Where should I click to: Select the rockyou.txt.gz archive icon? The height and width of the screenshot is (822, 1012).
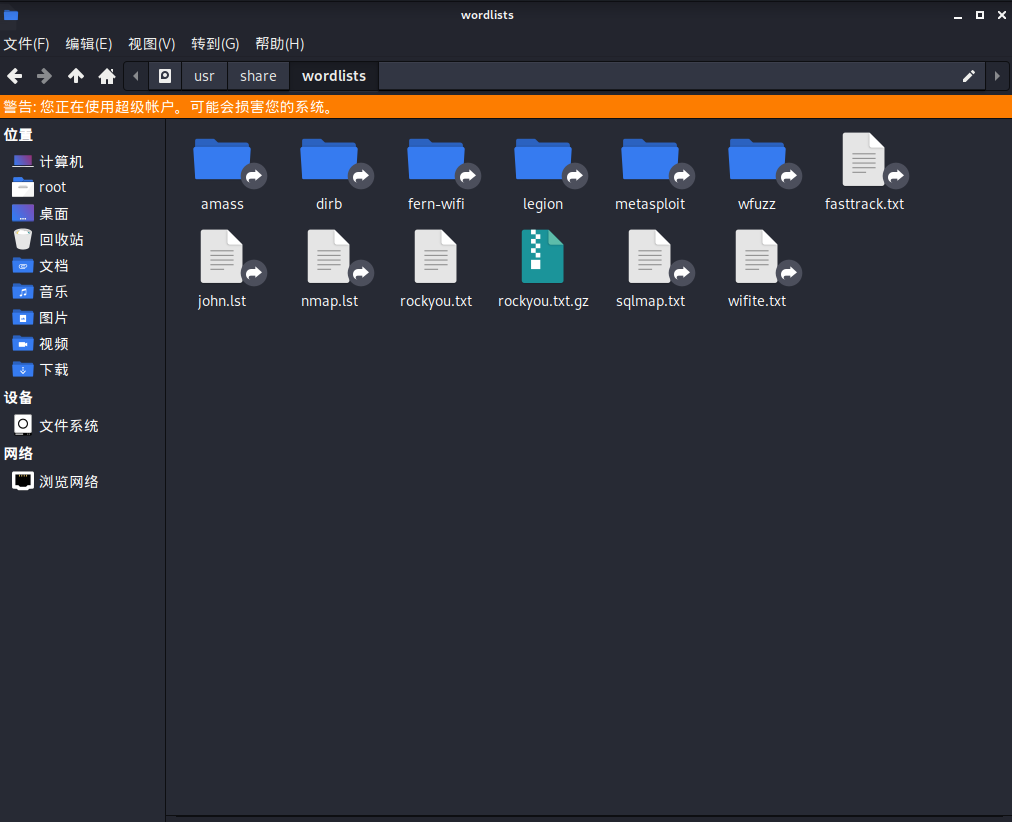click(543, 257)
